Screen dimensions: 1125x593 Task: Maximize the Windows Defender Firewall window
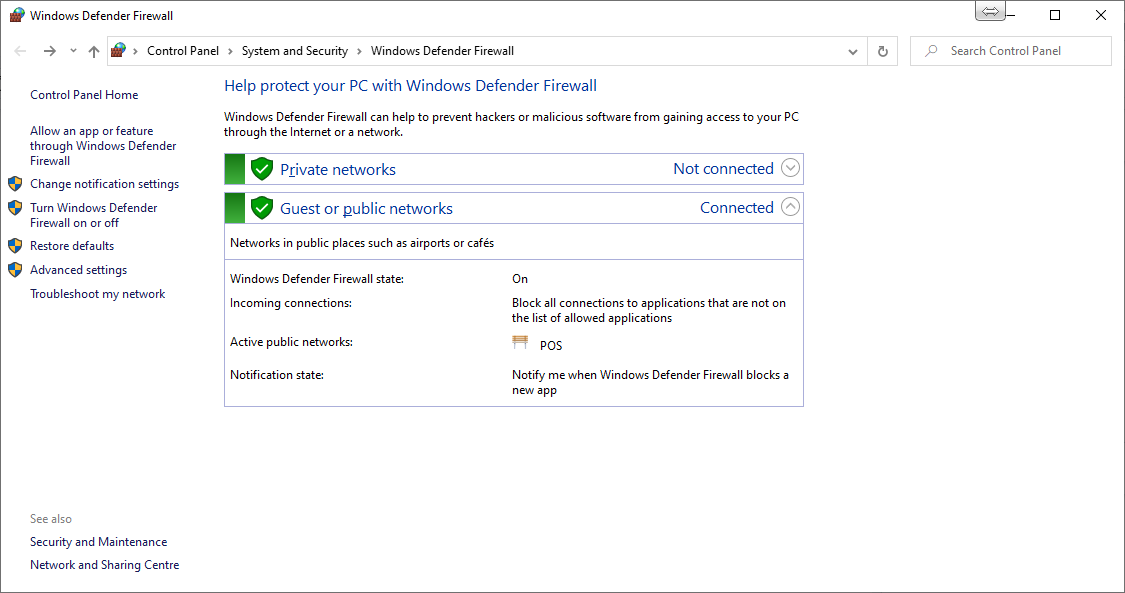pos(1055,15)
